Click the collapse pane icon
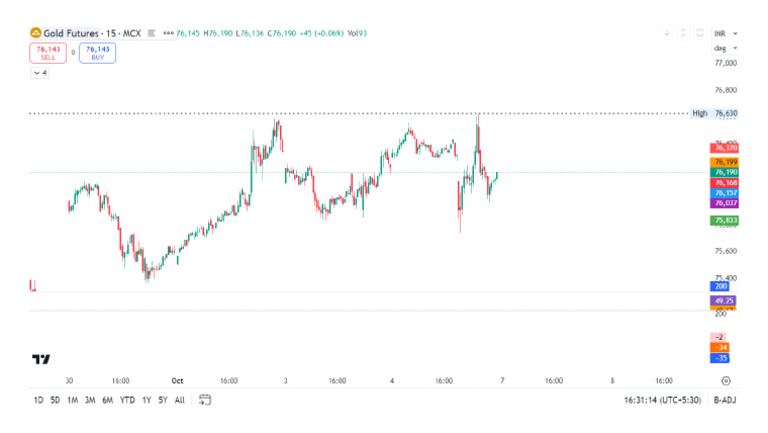The height and width of the screenshot is (433, 768). coord(684,33)
